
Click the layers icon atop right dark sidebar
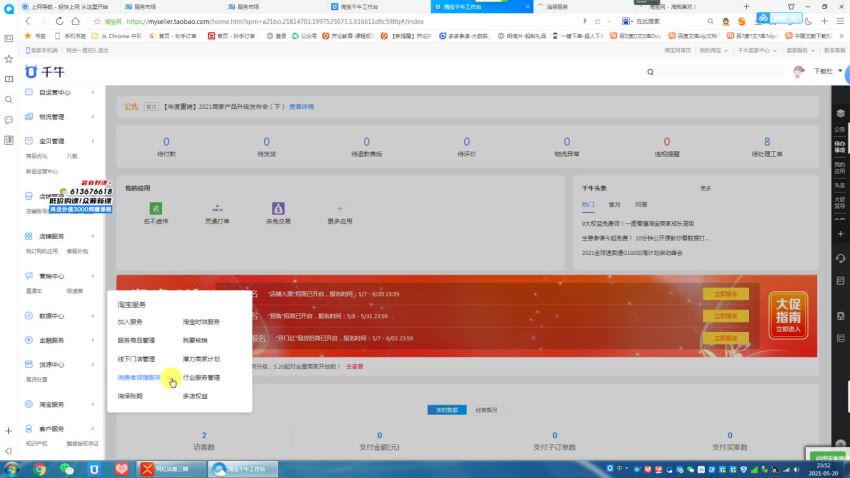(x=840, y=113)
